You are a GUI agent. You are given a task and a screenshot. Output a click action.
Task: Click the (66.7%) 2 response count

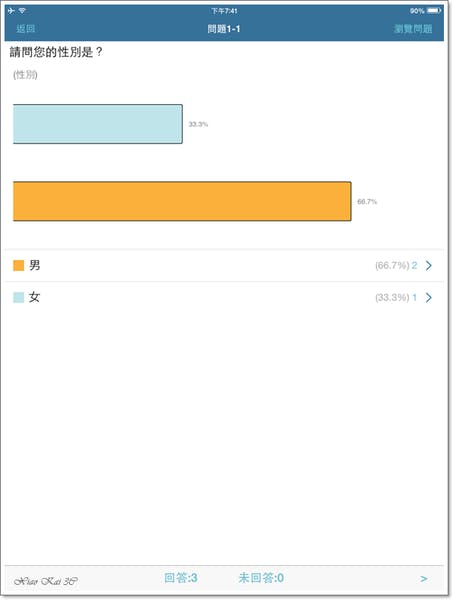tap(396, 266)
